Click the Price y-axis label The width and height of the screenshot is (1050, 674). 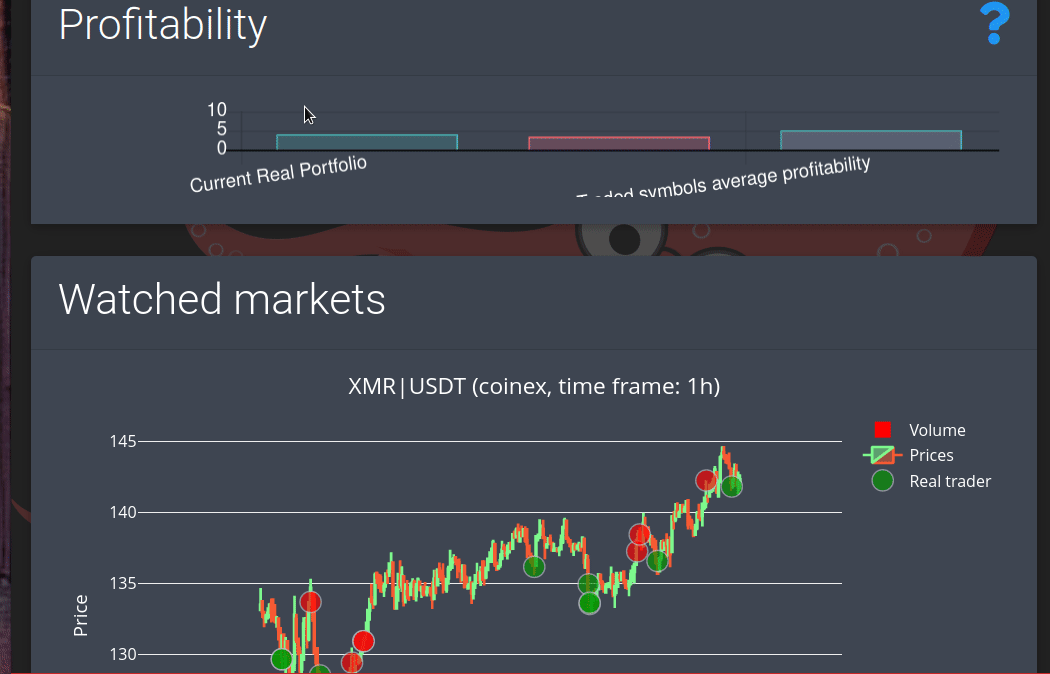[x=81, y=615]
